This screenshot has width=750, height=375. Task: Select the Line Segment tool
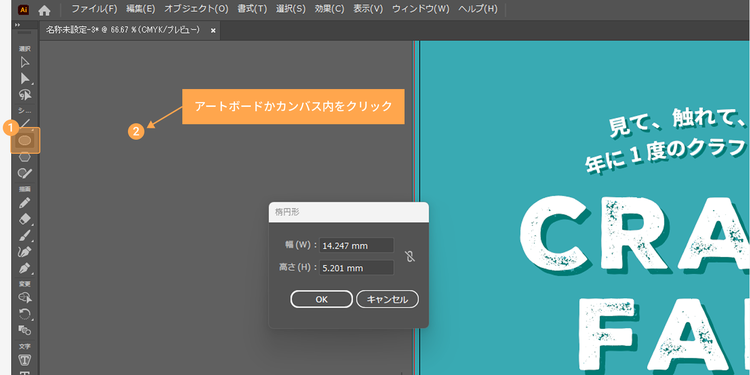[25, 123]
